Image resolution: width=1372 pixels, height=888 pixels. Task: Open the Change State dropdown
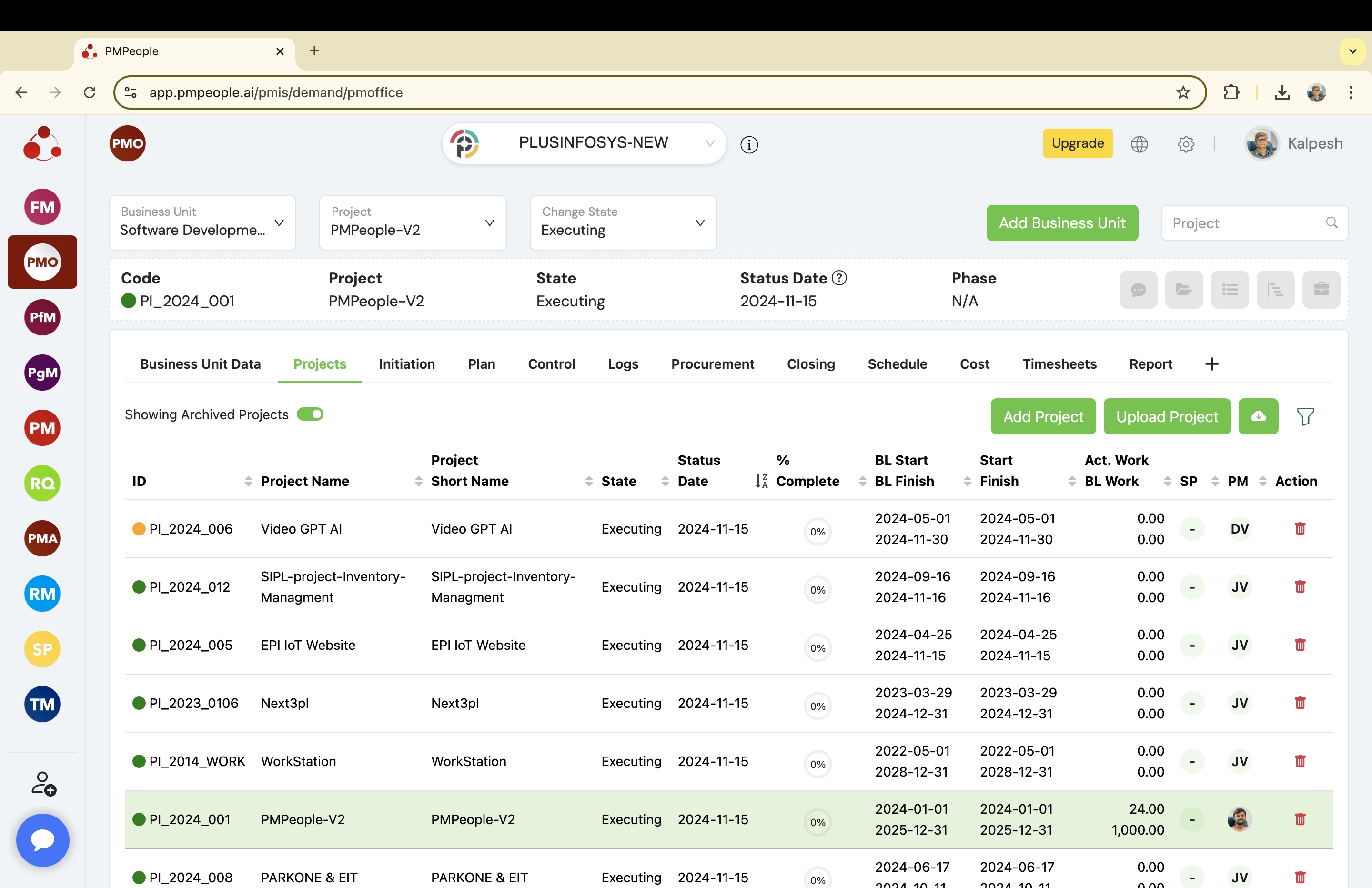(623, 222)
